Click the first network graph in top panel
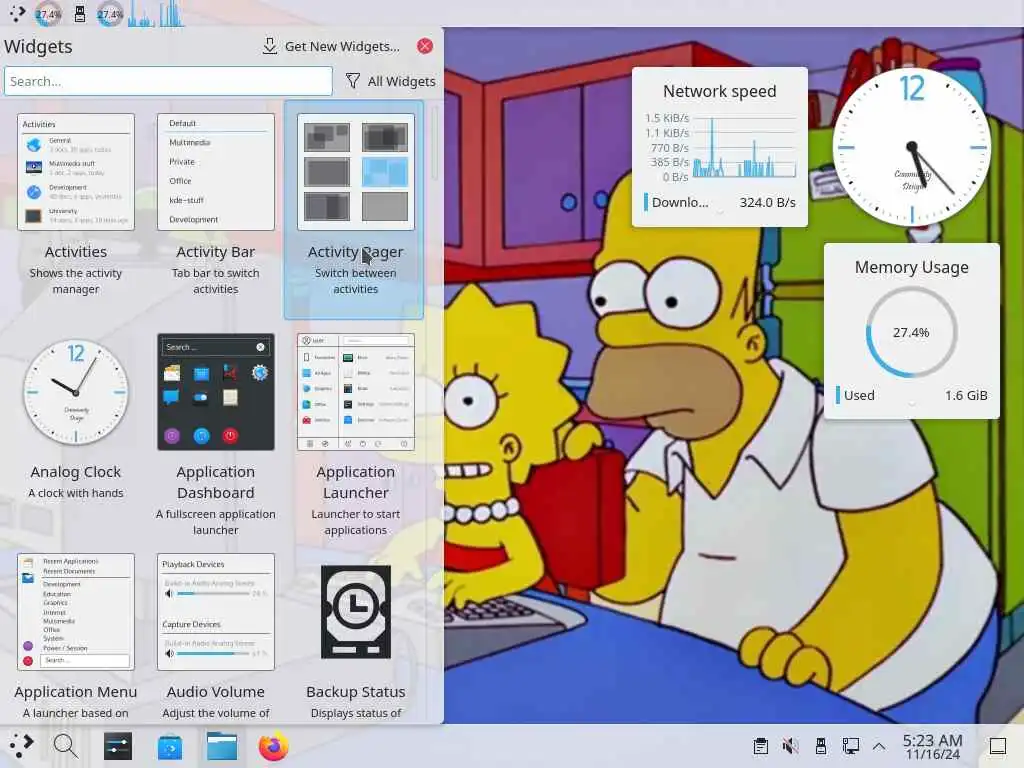Viewport: 1024px width, 768px height. tap(141, 14)
